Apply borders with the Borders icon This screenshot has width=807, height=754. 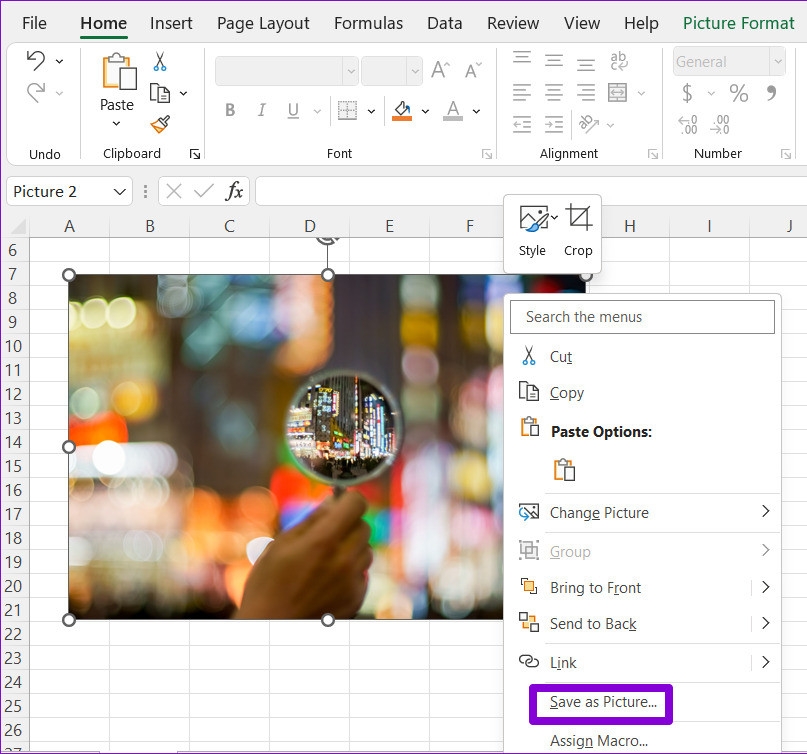tap(347, 110)
